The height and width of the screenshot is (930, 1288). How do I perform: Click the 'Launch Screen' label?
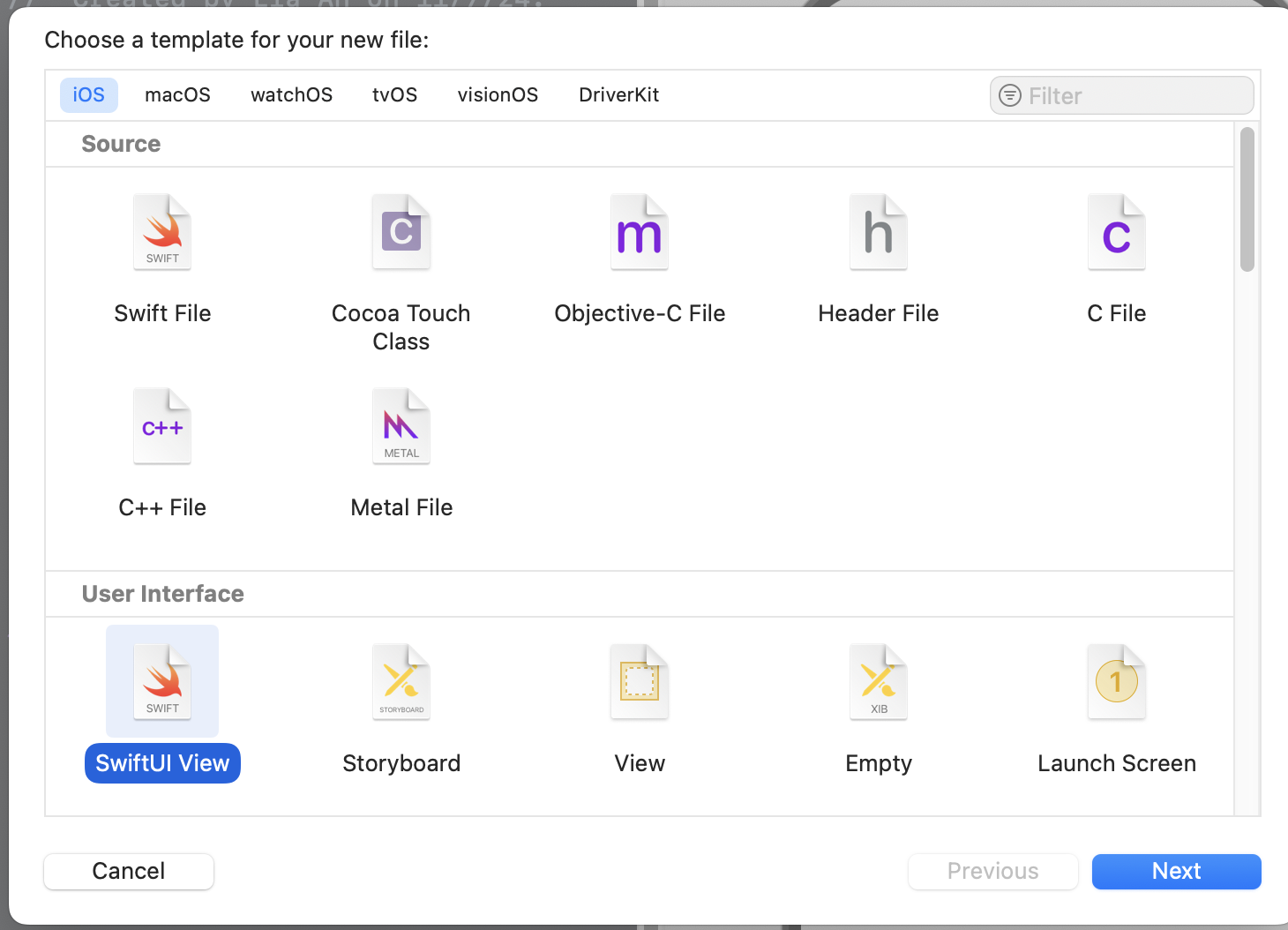[1117, 763]
